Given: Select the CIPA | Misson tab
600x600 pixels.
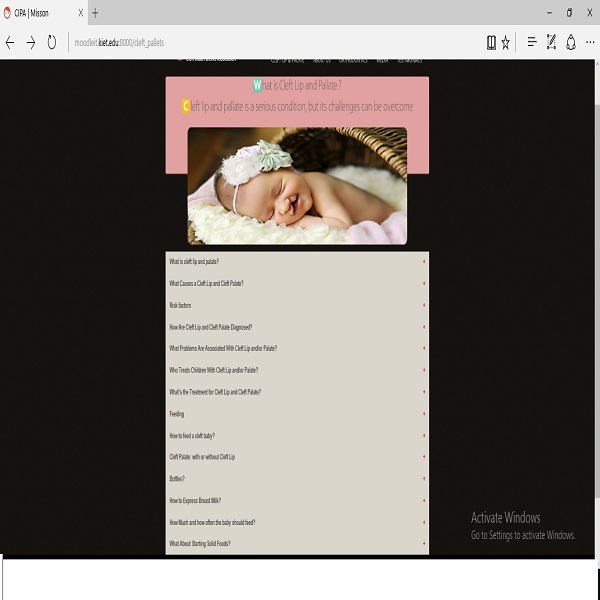Looking at the screenshot, I should point(44,13).
